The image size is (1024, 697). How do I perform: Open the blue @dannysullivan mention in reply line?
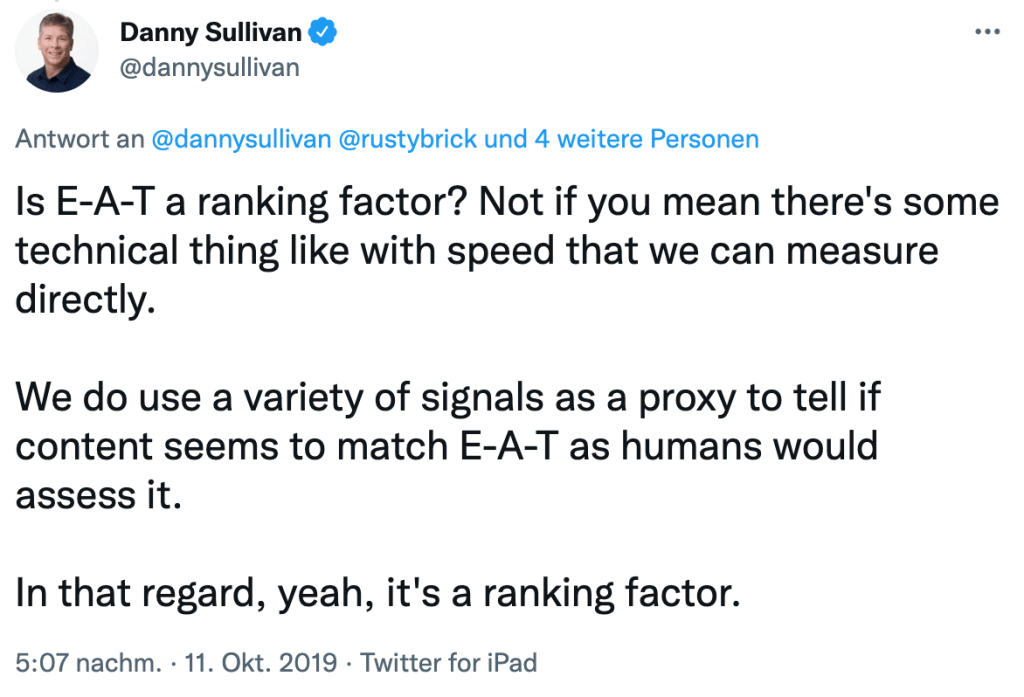click(x=240, y=139)
